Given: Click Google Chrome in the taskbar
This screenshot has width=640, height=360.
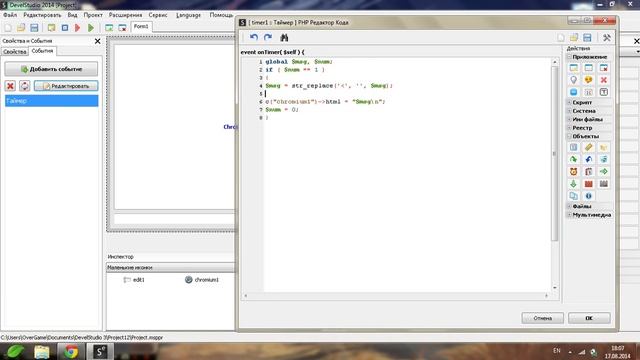Looking at the screenshot, I should (x=71, y=351).
